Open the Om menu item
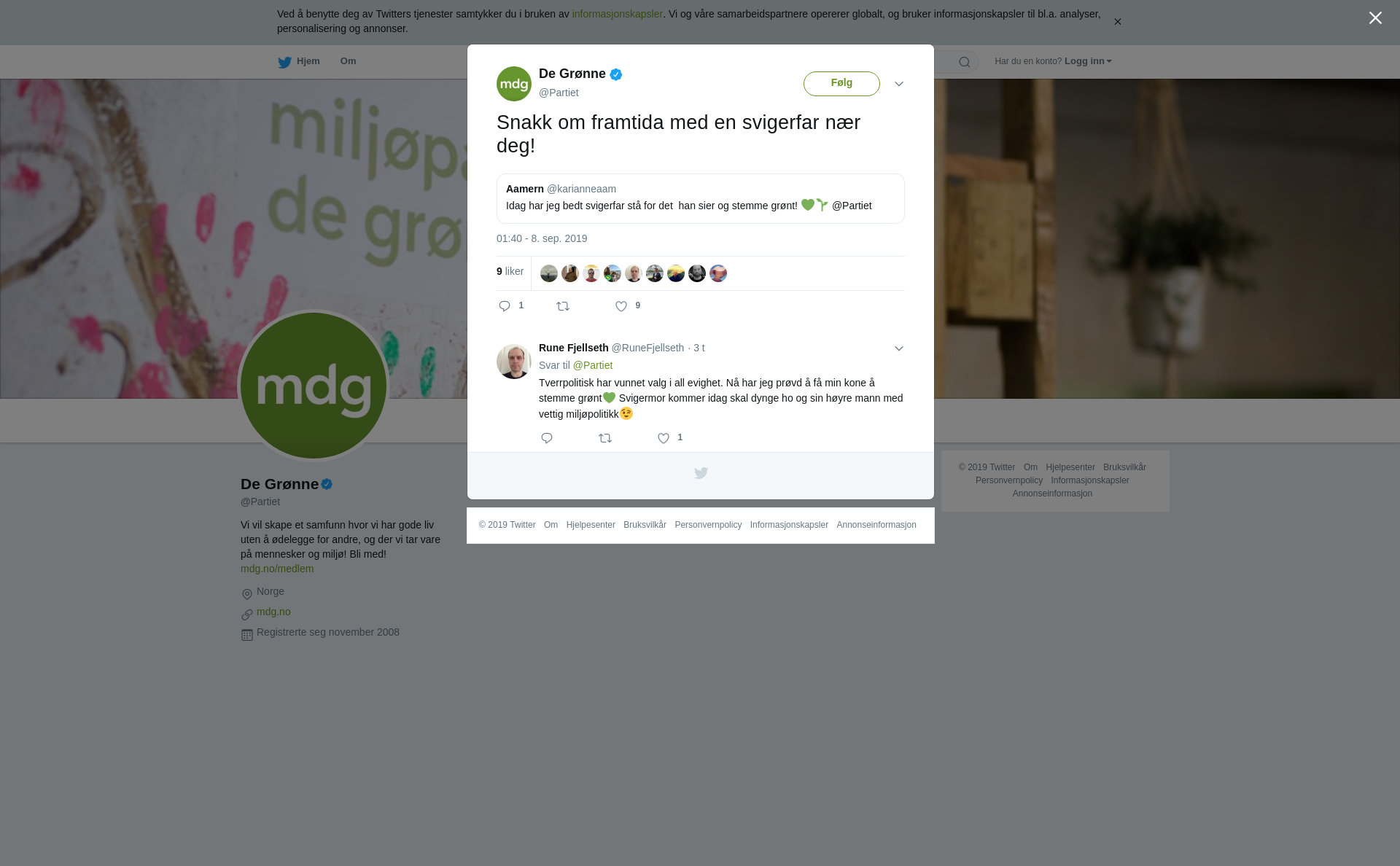1400x866 pixels. [348, 61]
